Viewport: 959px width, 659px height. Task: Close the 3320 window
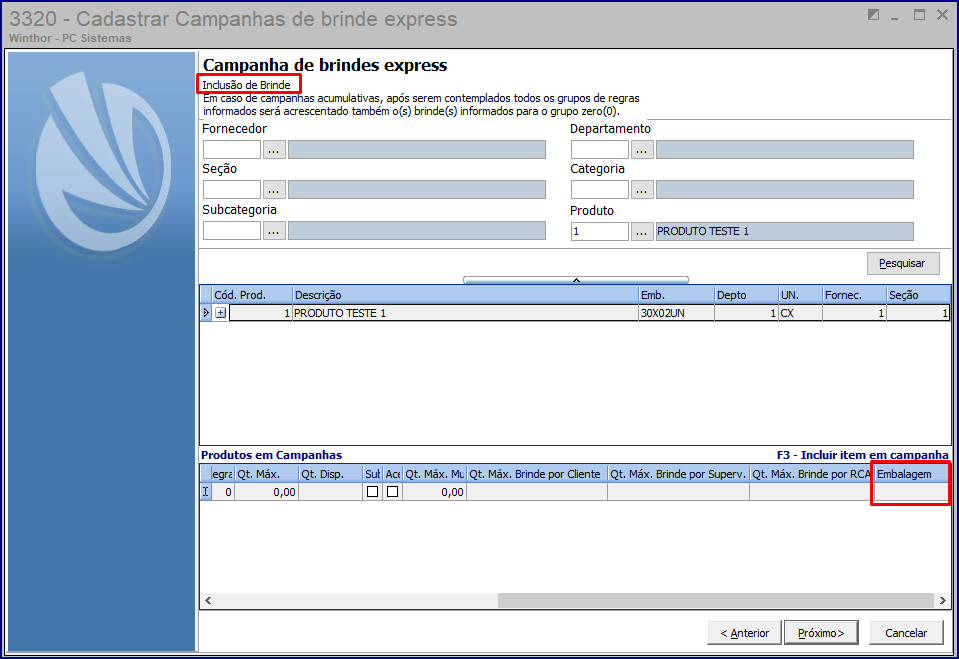point(942,15)
